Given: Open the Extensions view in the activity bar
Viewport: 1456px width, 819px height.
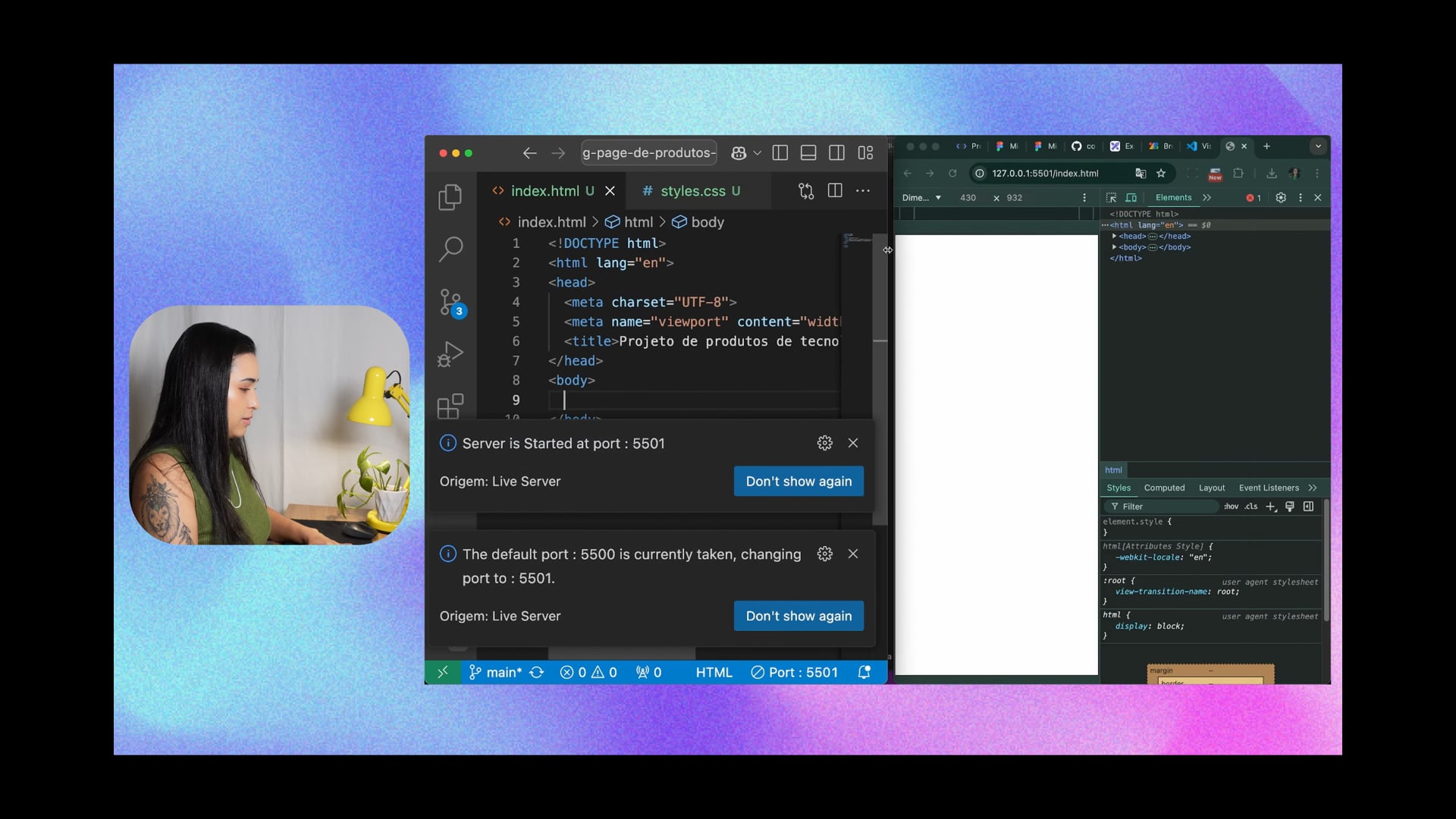Looking at the screenshot, I should 450,406.
